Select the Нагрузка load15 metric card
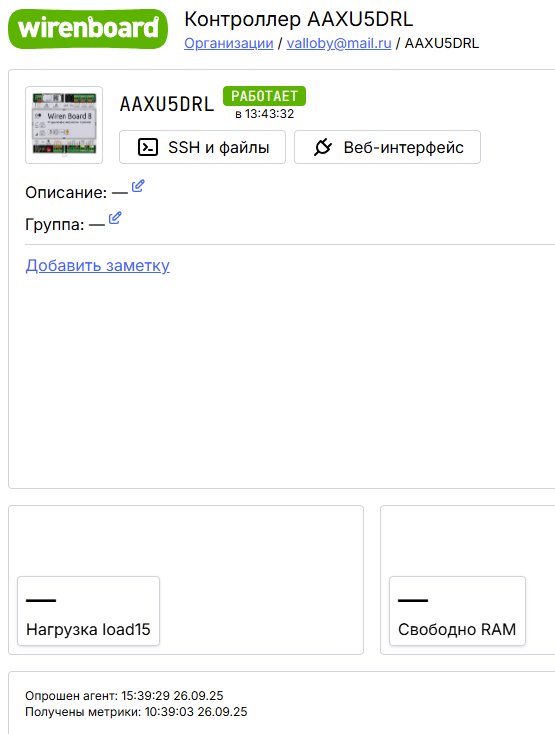Image resolution: width=555 pixels, height=734 pixels. coord(88,611)
